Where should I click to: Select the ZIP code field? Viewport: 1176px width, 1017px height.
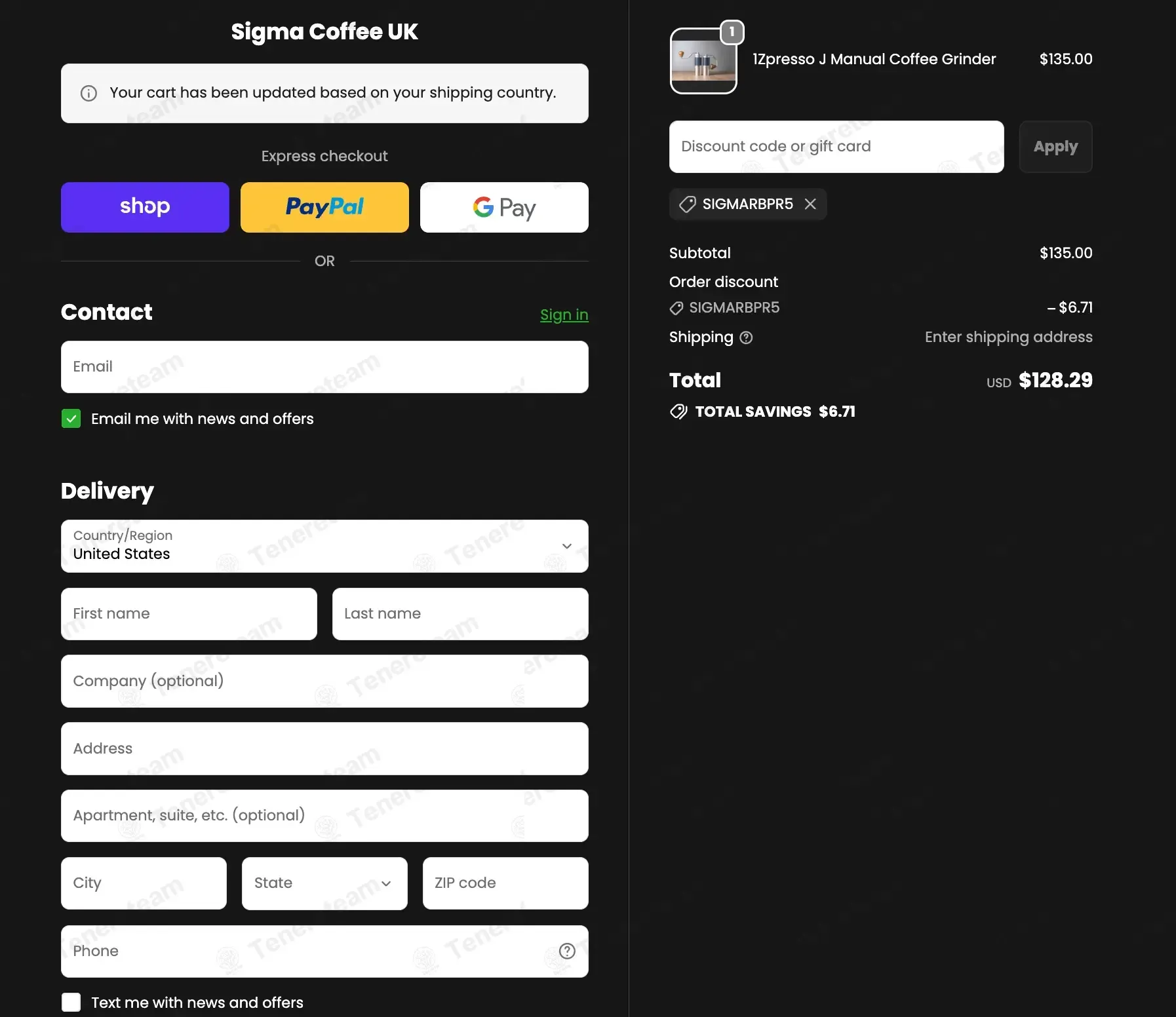505,883
